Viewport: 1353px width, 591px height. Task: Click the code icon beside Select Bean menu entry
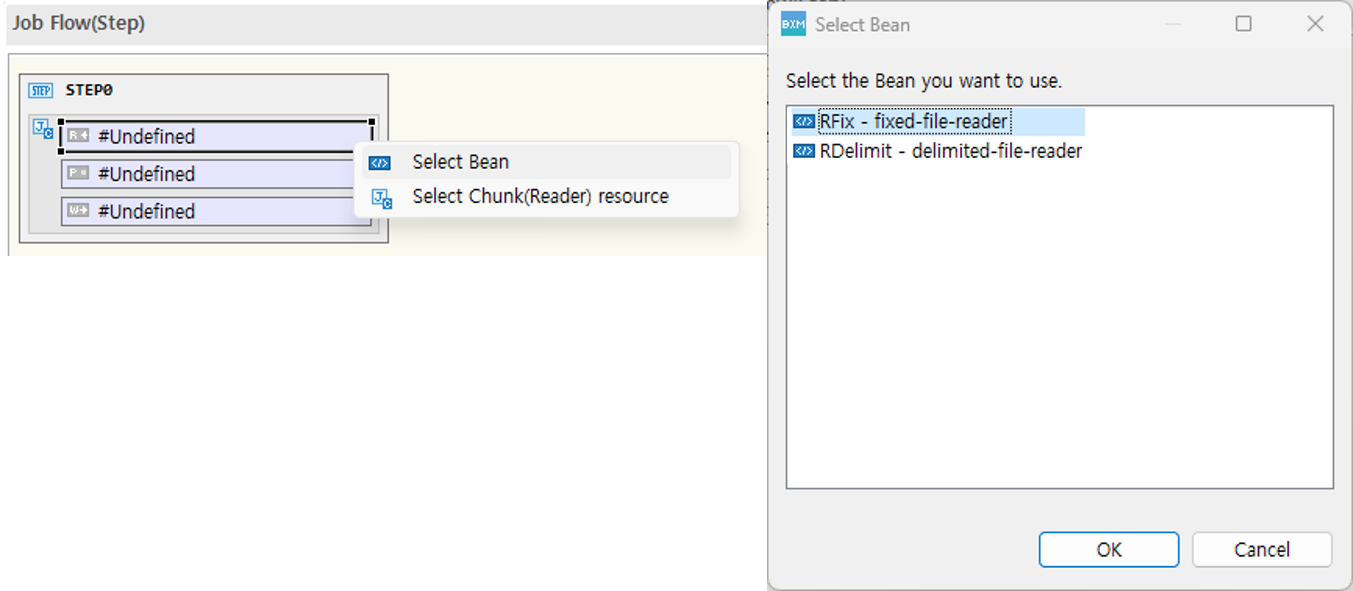380,163
